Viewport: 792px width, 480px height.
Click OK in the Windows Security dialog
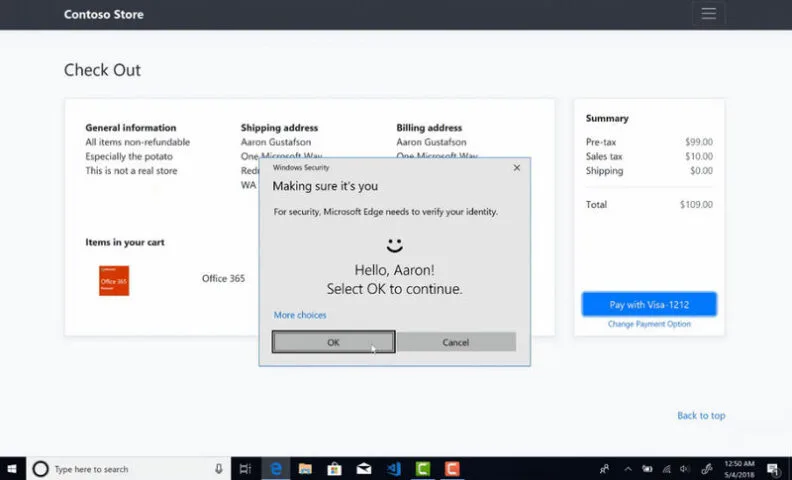[x=333, y=342]
